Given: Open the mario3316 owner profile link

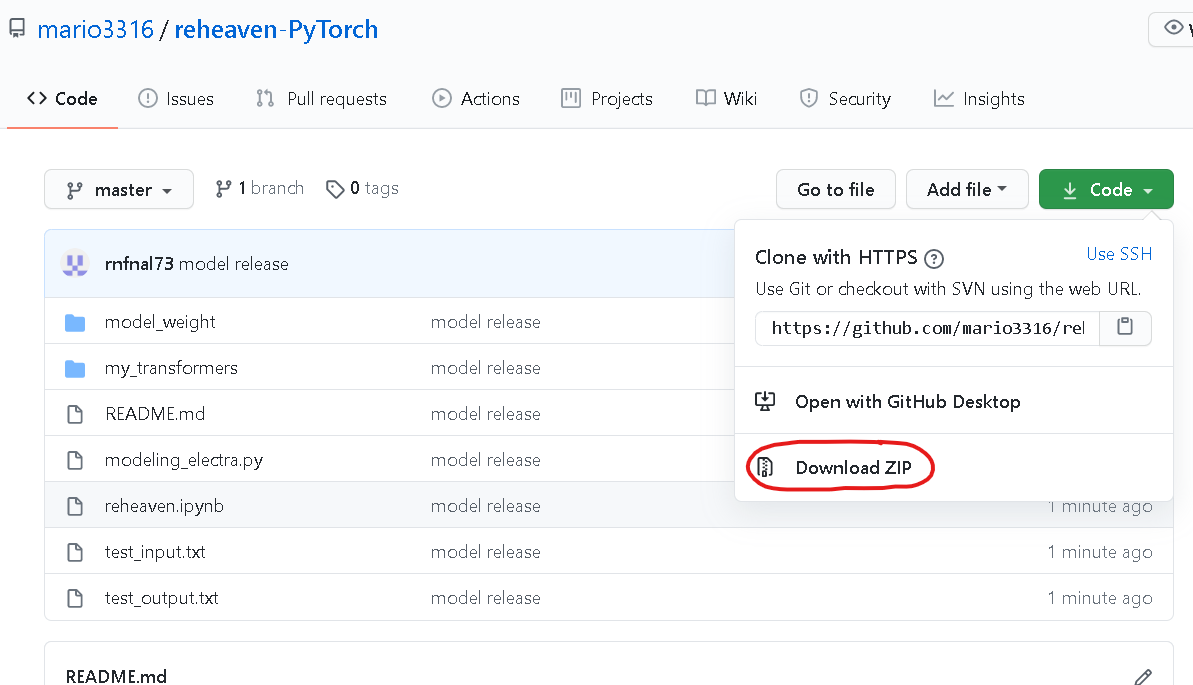Looking at the screenshot, I should [96, 30].
